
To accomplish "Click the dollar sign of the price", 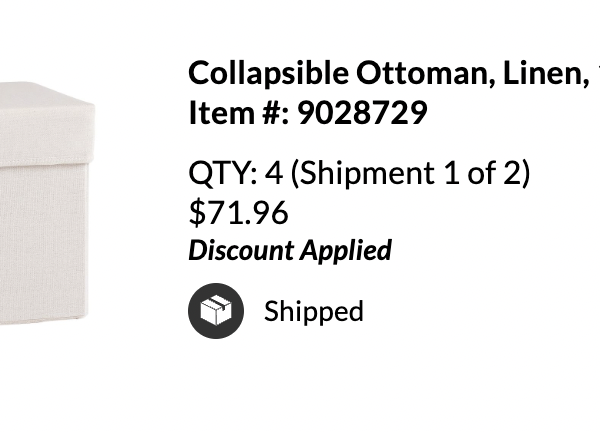I will [197, 213].
